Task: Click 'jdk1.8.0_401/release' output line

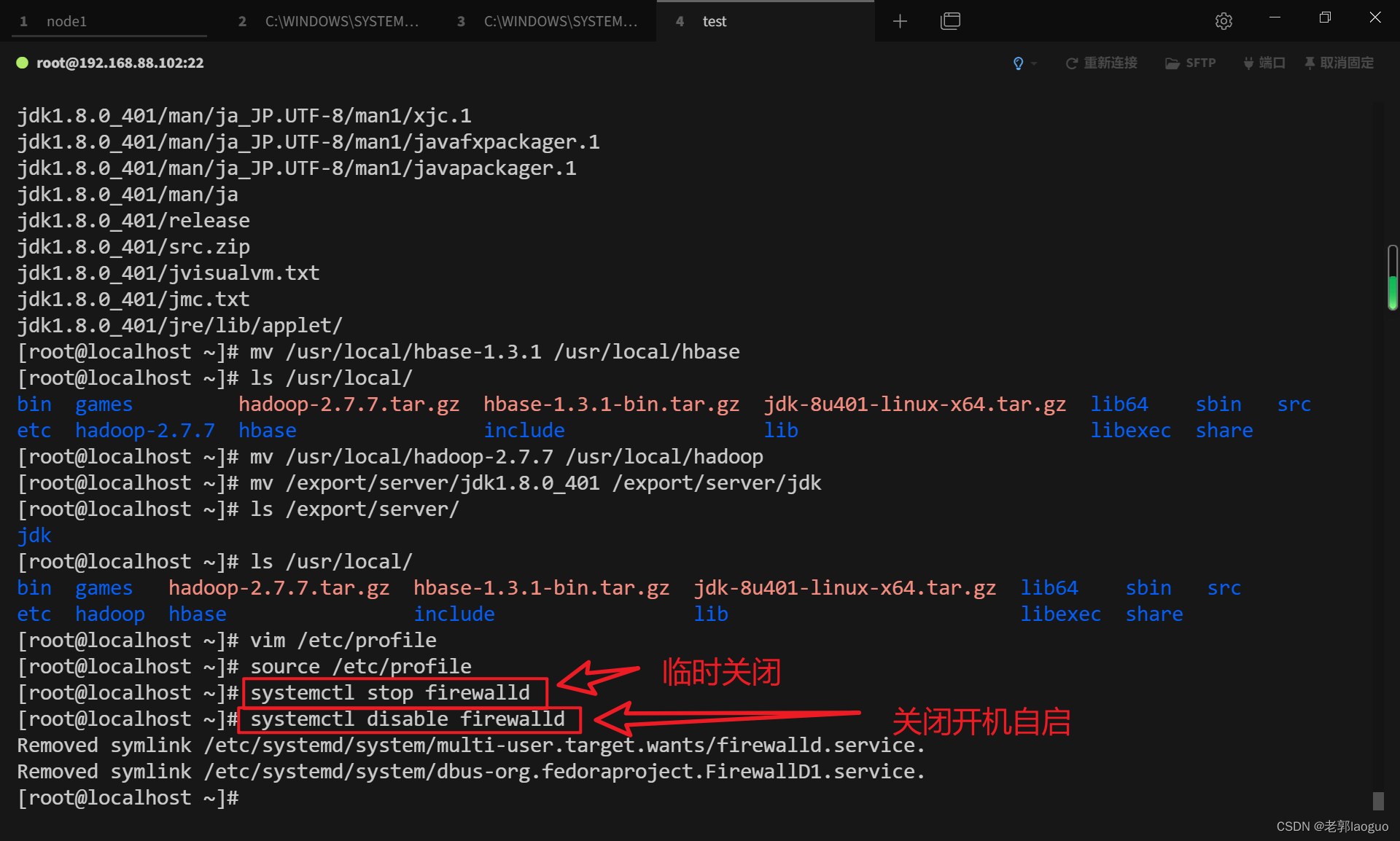Action: [x=133, y=220]
